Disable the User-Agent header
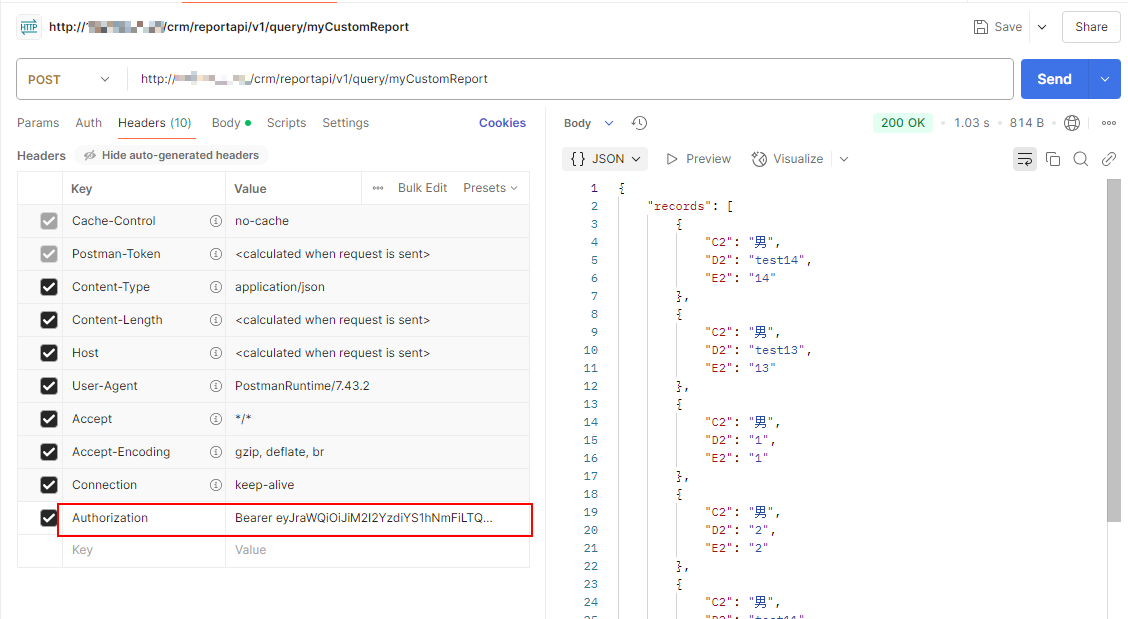The image size is (1128, 619). click(49, 386)
